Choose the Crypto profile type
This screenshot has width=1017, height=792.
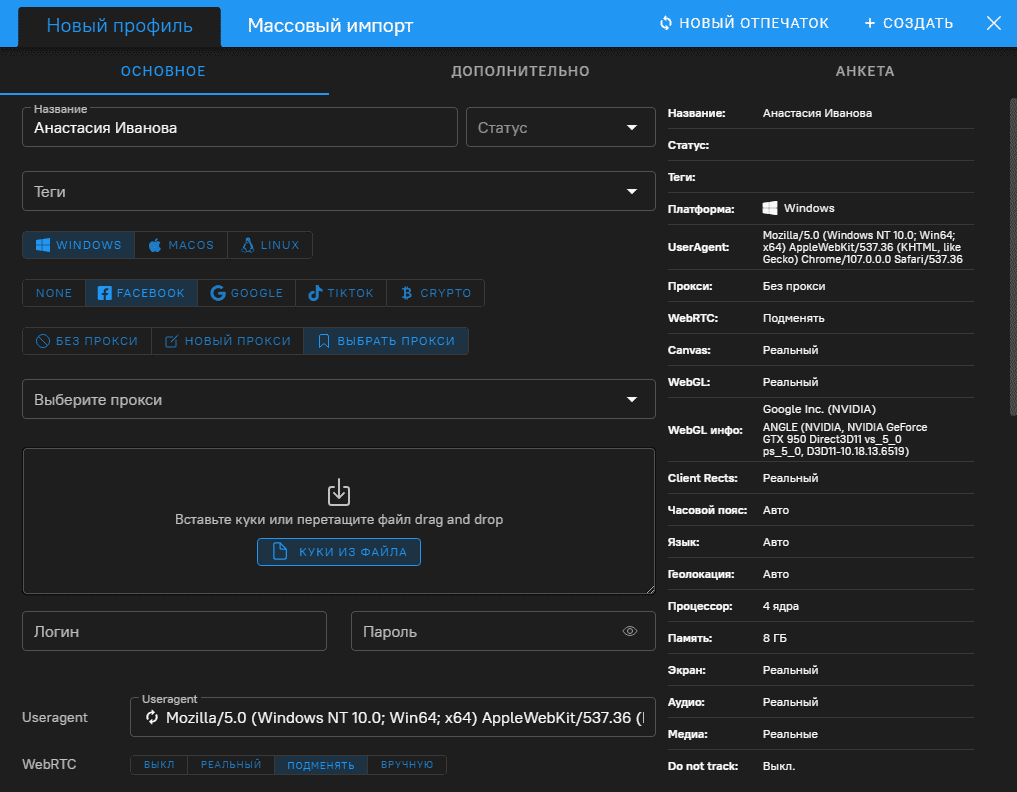click(x=435, y=293)
